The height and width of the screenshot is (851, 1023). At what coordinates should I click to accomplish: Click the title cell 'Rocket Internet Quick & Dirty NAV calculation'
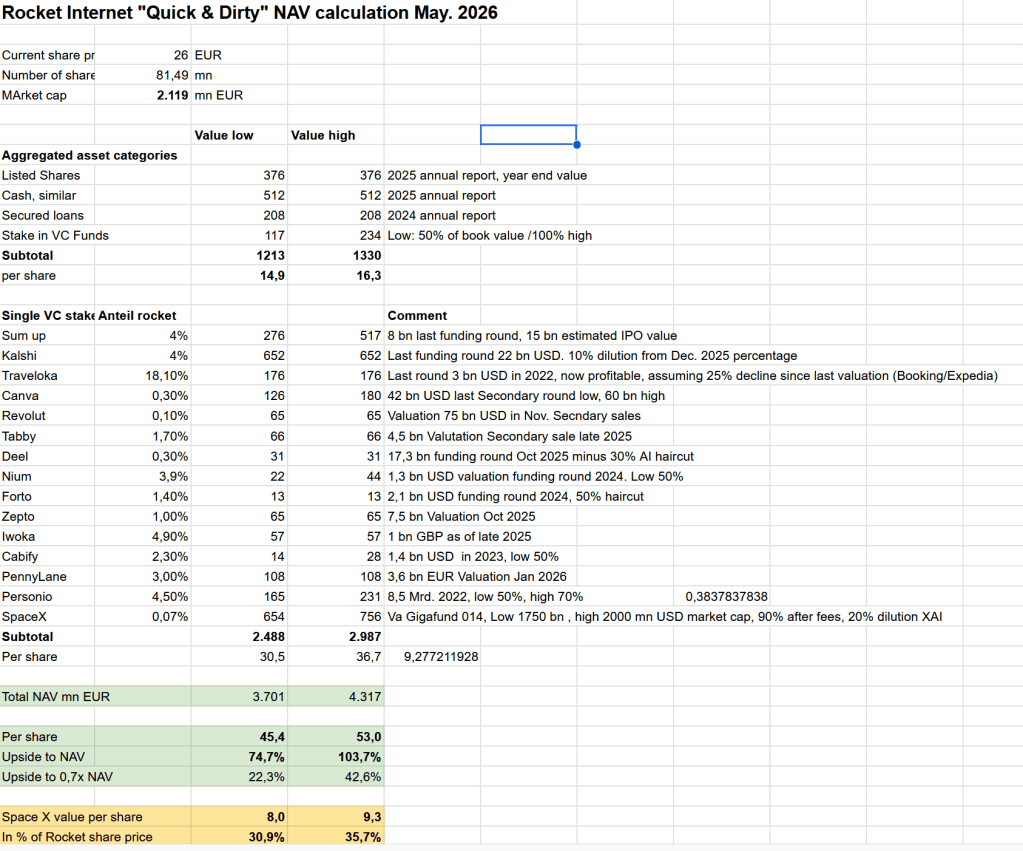(x=250, y=13)
